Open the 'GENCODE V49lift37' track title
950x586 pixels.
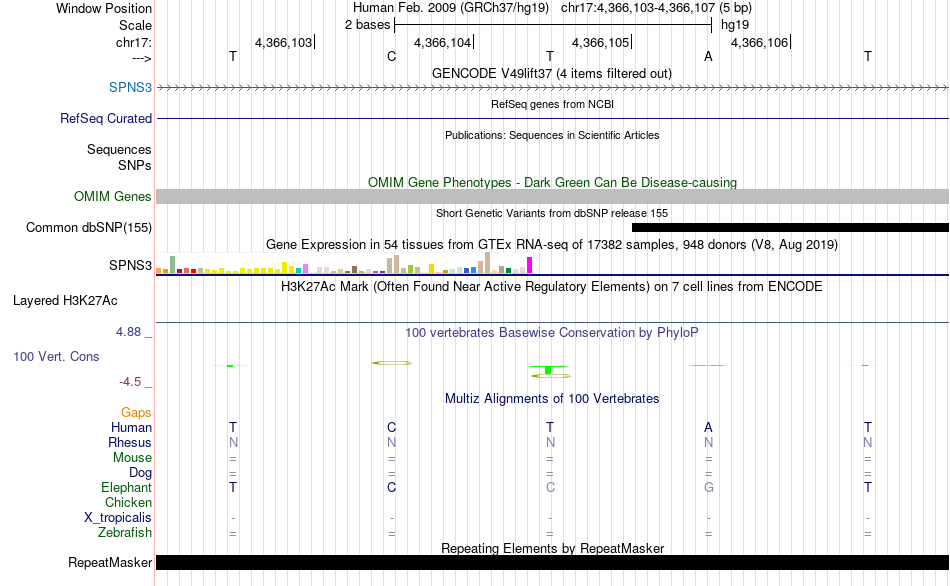[552, 73]
